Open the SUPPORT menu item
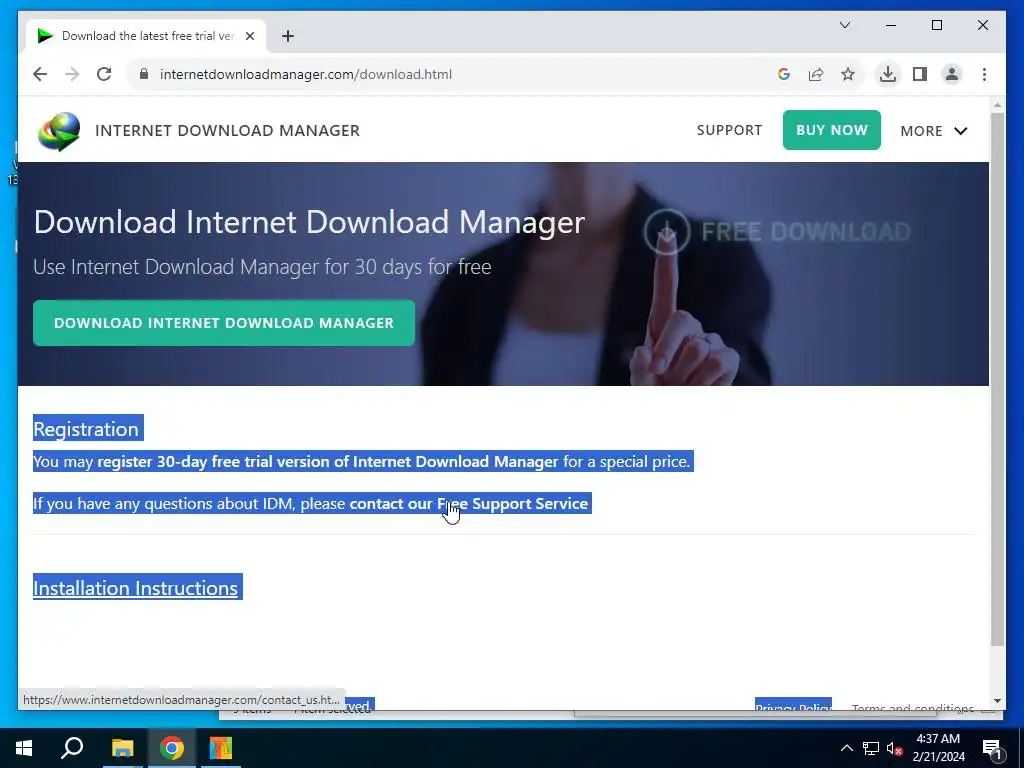1024x768 pixels. 729,130
